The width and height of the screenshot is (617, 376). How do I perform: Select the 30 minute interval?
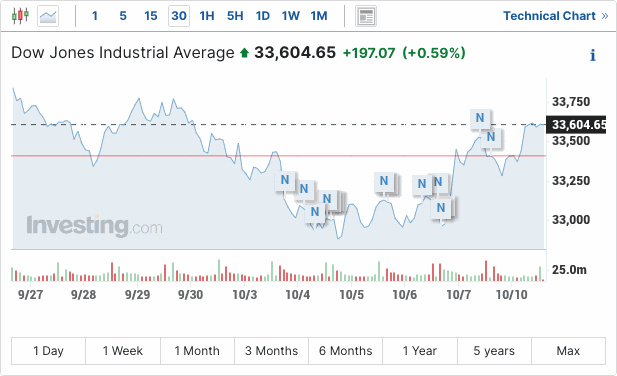179,16
